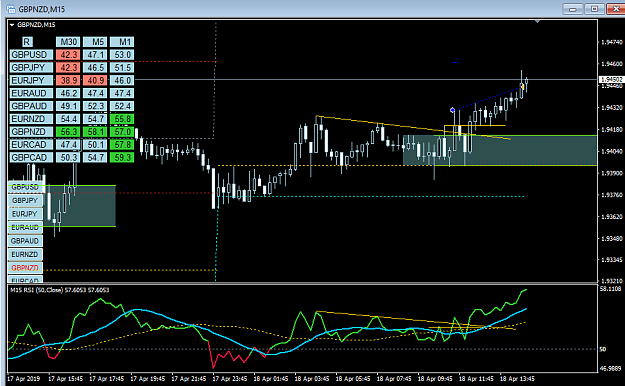The image size is (625, 386).
Task: Click GBPJPY M1 value 51.5
Action: 122,67
